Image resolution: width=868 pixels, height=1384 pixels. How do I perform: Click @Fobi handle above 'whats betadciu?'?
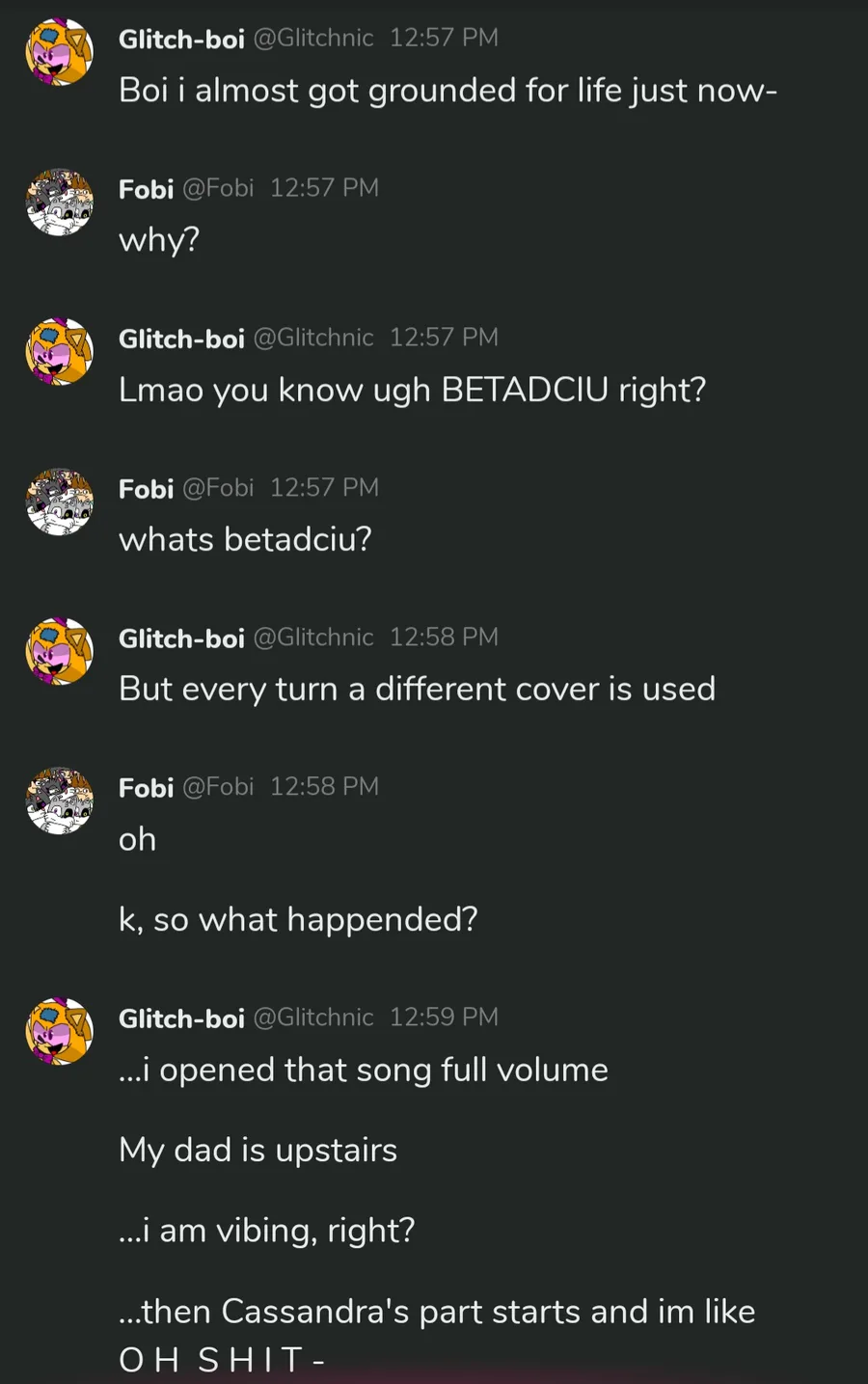[218, 488]
